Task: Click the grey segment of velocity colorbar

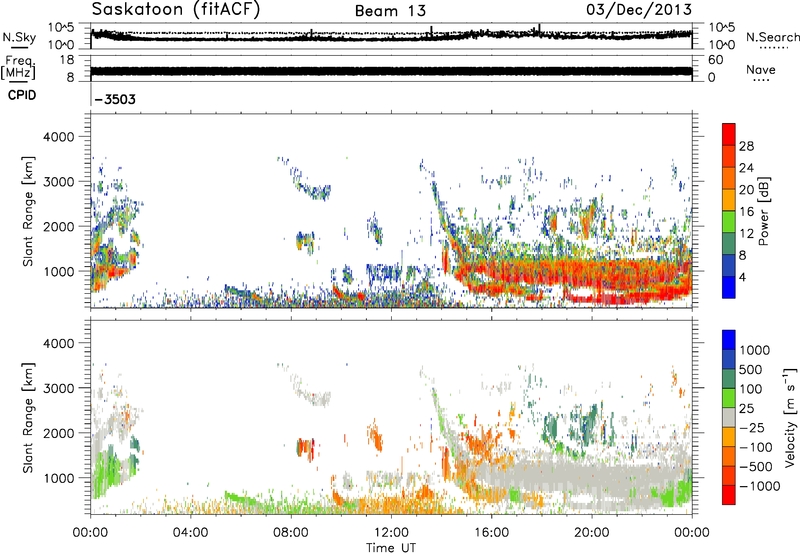Action: coord(729,418)
